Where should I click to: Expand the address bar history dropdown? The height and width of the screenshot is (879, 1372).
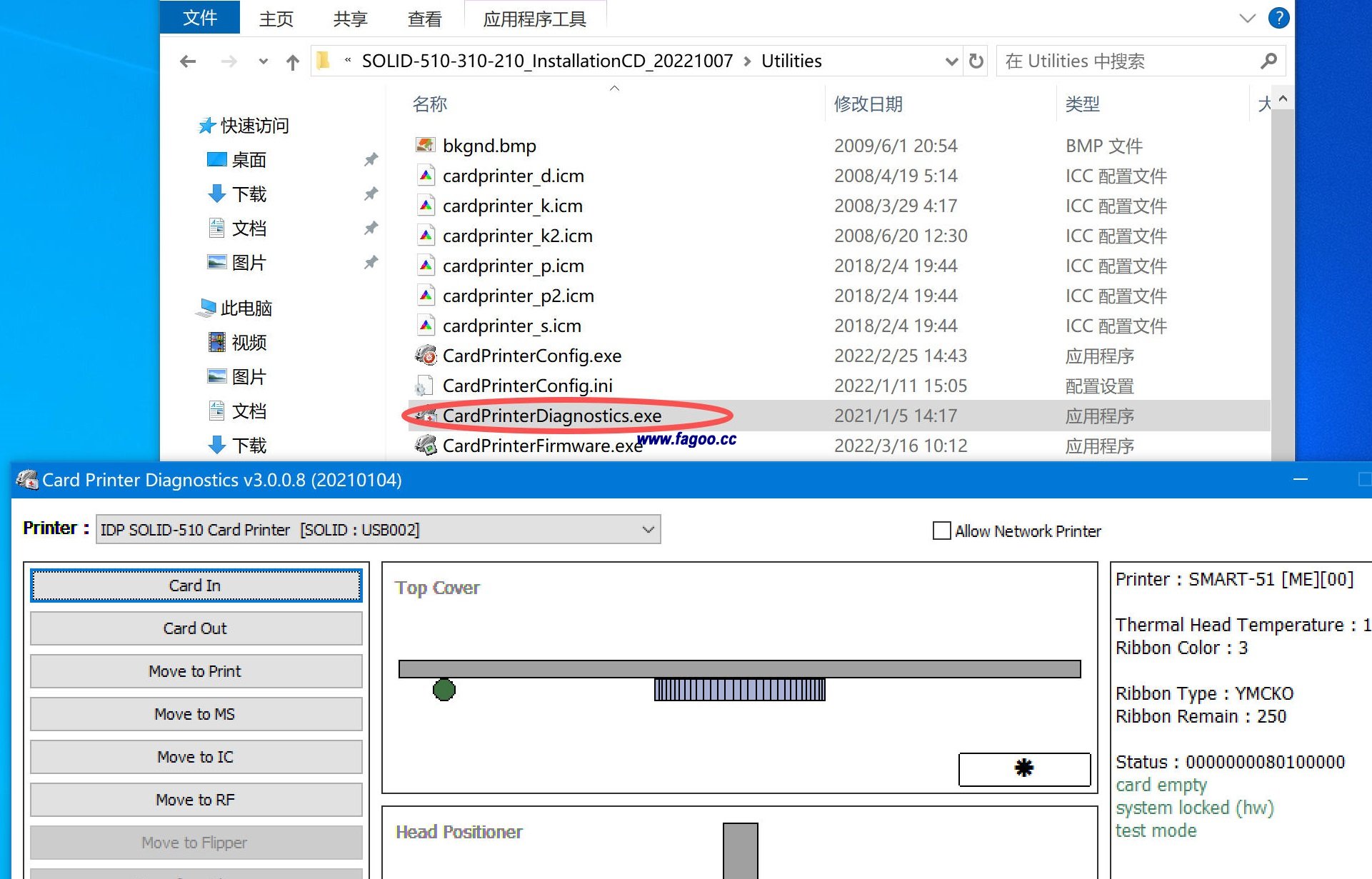tap(951, 61)
